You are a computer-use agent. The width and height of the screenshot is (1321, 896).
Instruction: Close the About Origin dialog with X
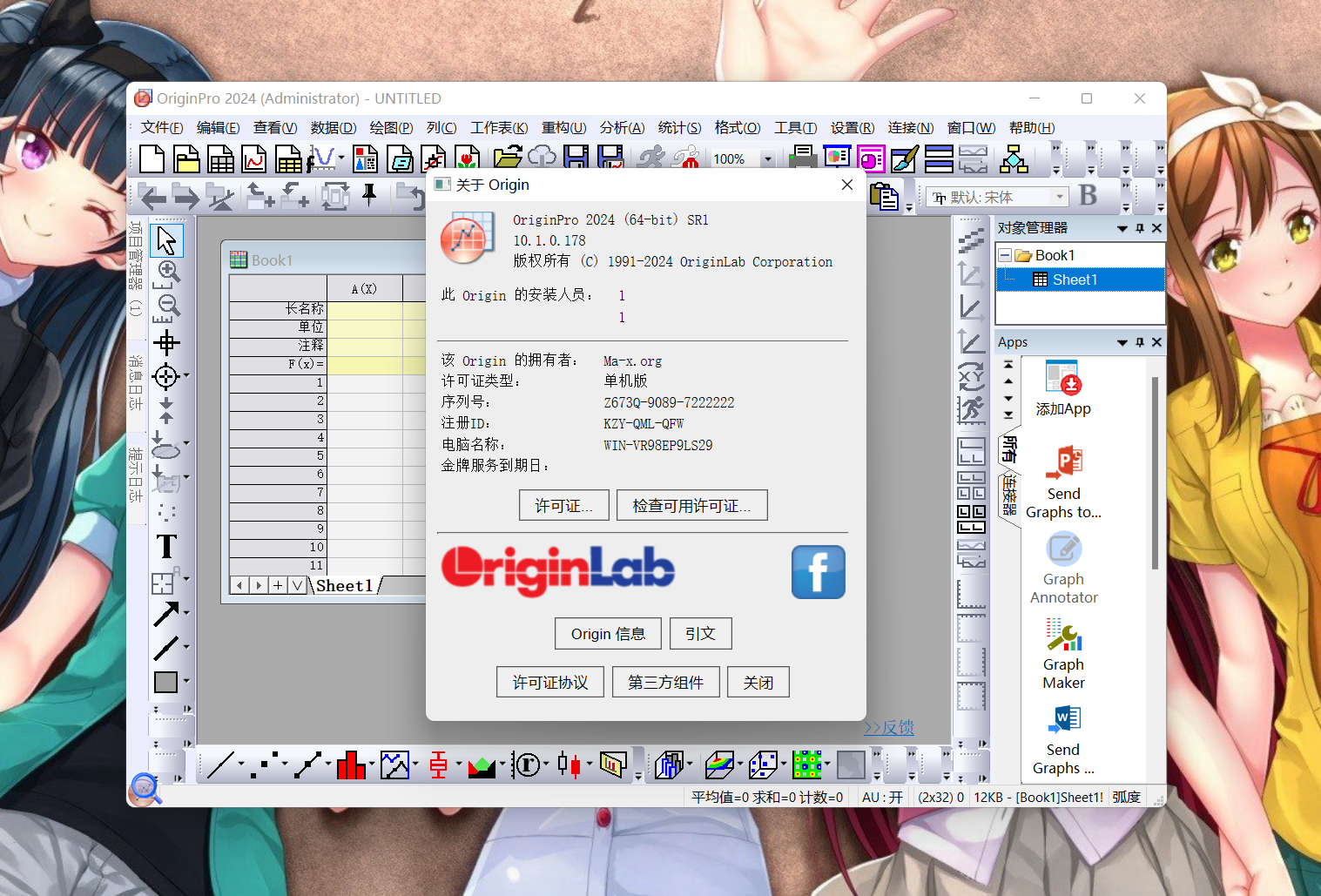pyautogui.click(x=846, y=185)
